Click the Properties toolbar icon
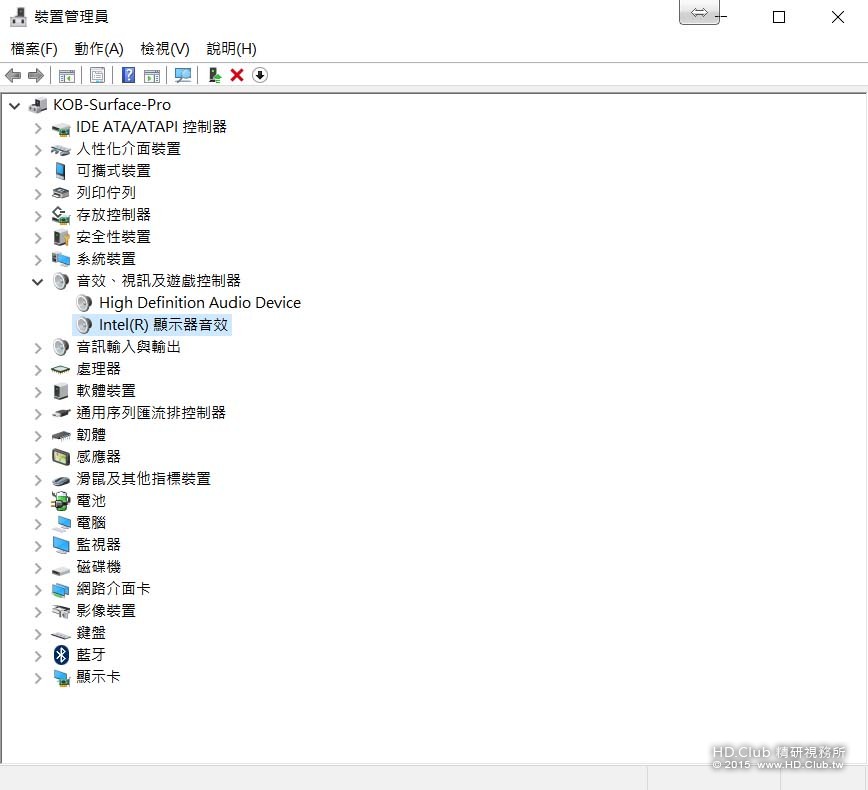 [x=97, y=75]
